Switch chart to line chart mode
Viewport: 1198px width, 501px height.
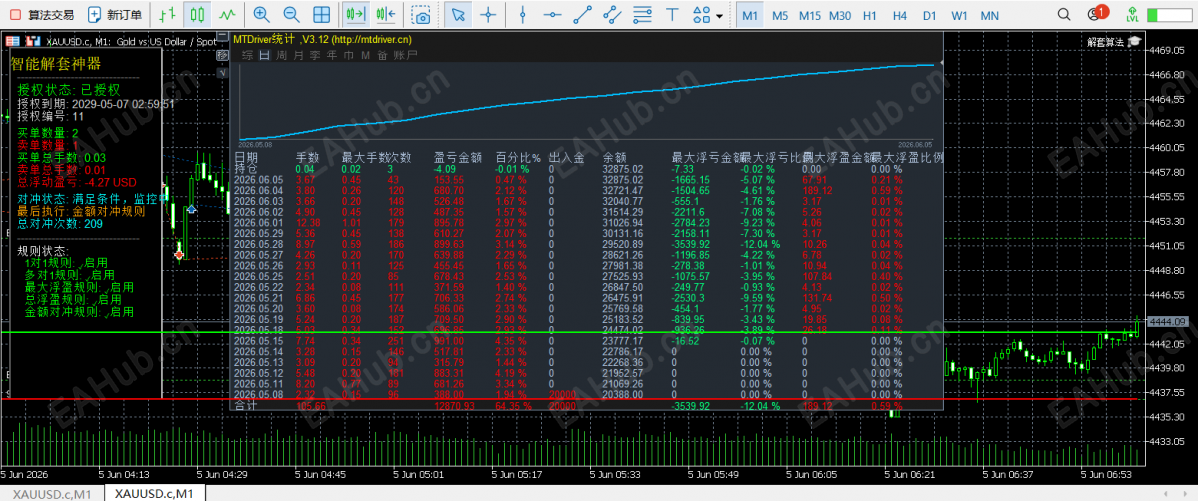click(226, 15)
